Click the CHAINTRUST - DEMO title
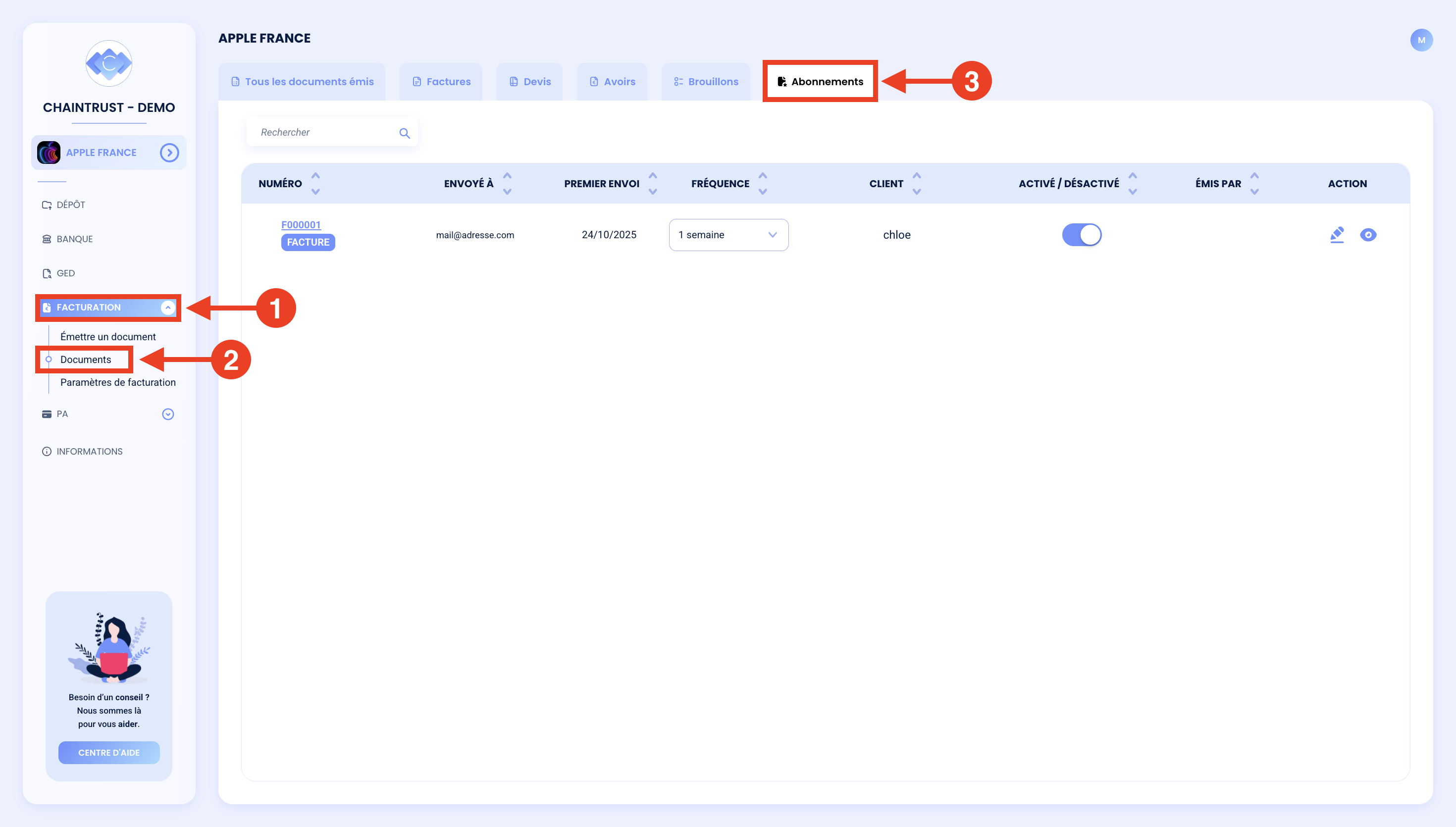The height and width of the screenshot is (827, 1456). (108, 107)
